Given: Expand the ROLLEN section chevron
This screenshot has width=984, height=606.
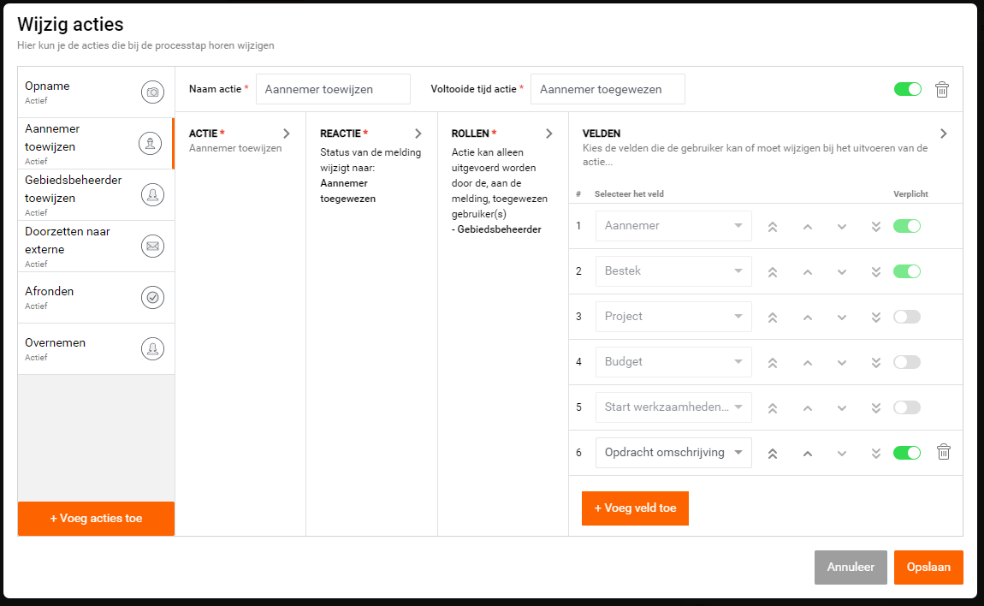Looking at the screenshot, I should click(549, 134).
